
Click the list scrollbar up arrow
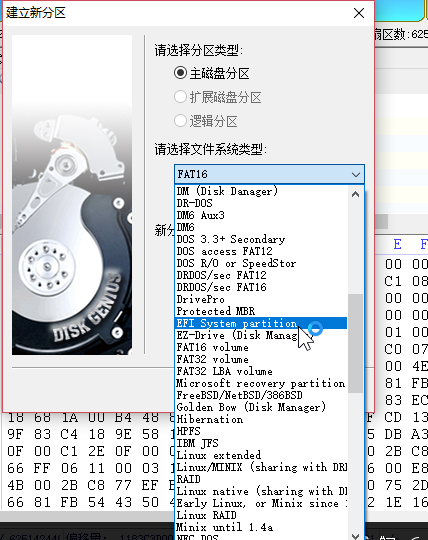point(356,194)
